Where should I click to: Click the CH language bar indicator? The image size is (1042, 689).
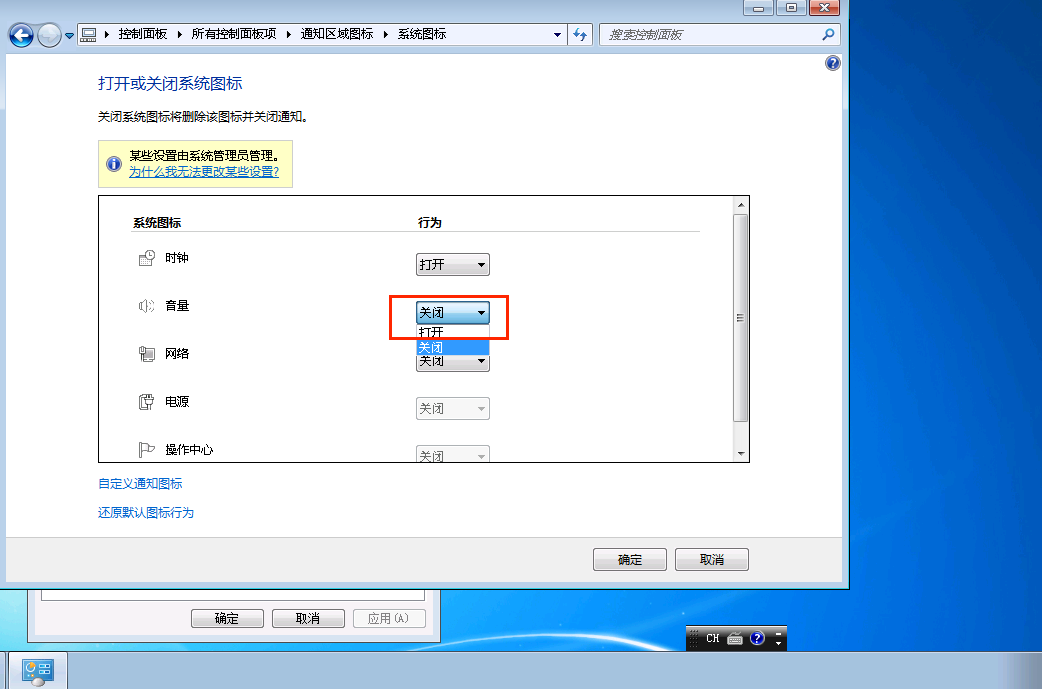pos(712,638)
